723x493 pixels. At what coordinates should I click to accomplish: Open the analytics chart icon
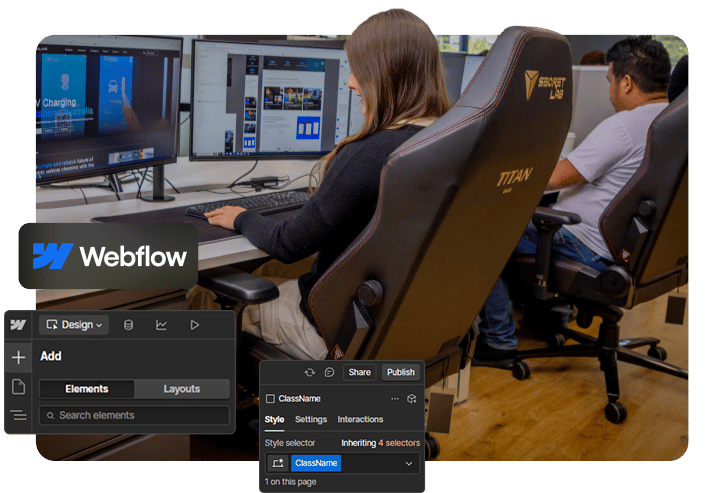pos(161,325)
